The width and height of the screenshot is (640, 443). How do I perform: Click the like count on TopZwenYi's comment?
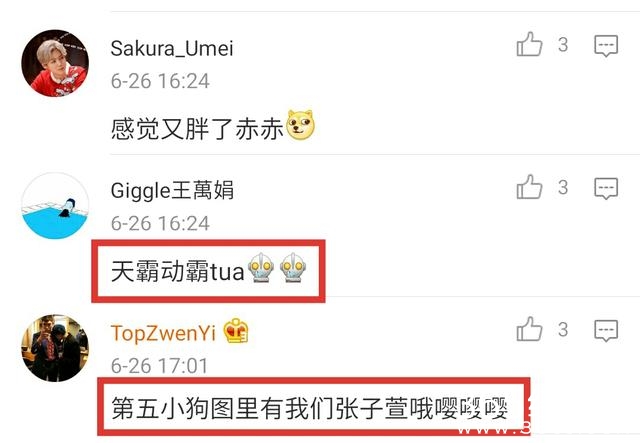click(x=563, y=330)
